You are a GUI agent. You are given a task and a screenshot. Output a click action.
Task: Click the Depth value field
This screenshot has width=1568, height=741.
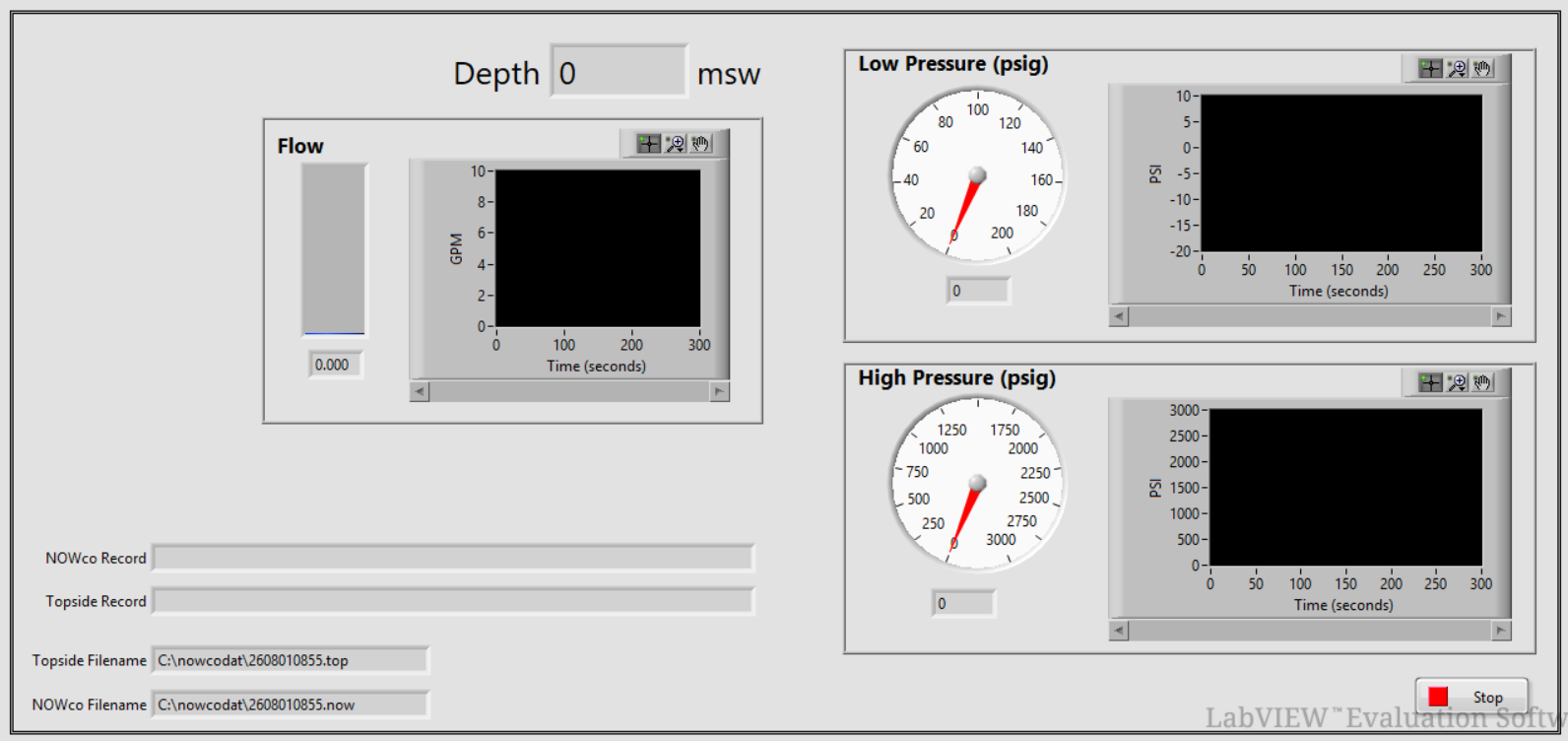coord(619,72)
